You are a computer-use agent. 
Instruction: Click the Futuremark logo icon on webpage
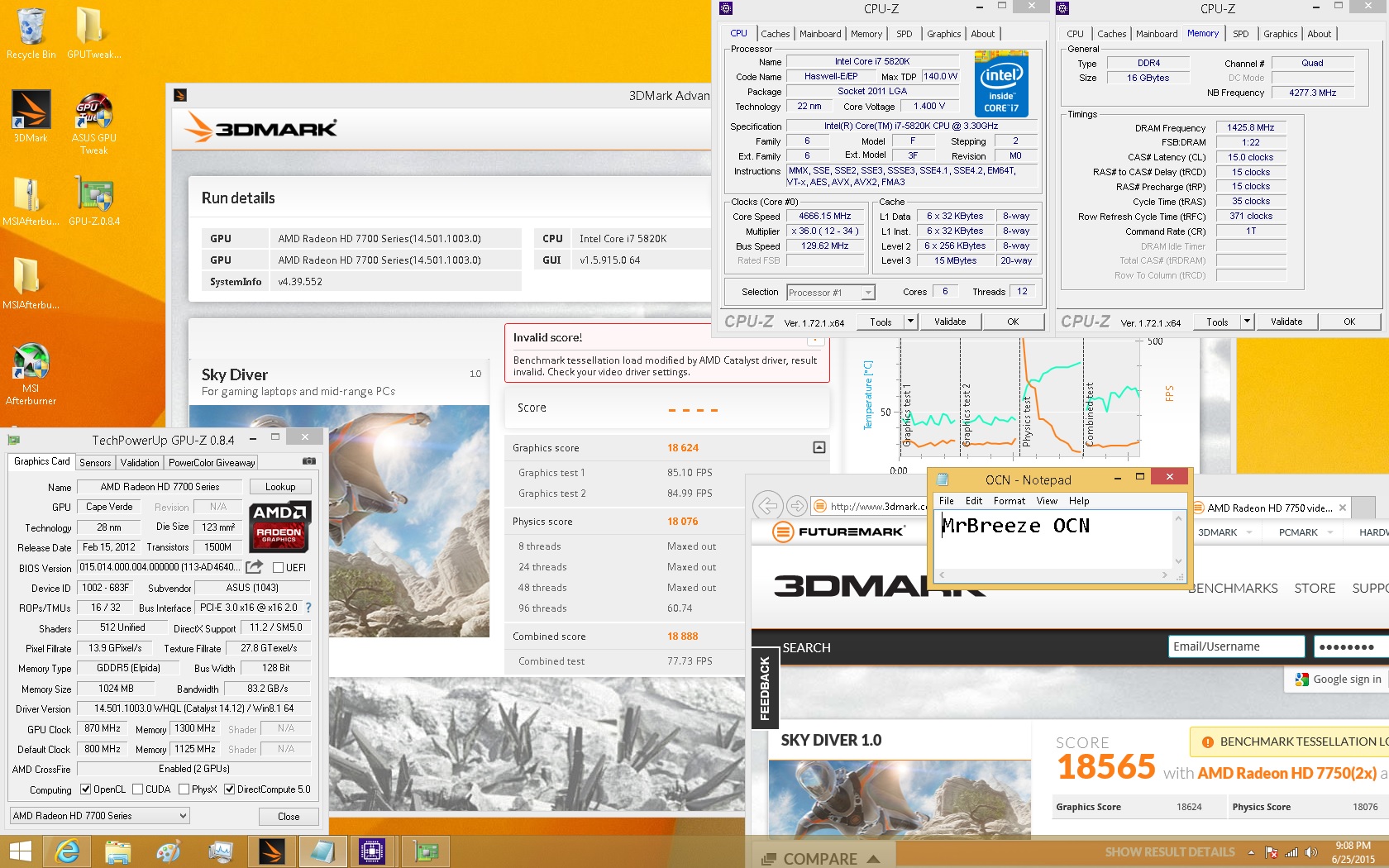[x=783, y=532]
